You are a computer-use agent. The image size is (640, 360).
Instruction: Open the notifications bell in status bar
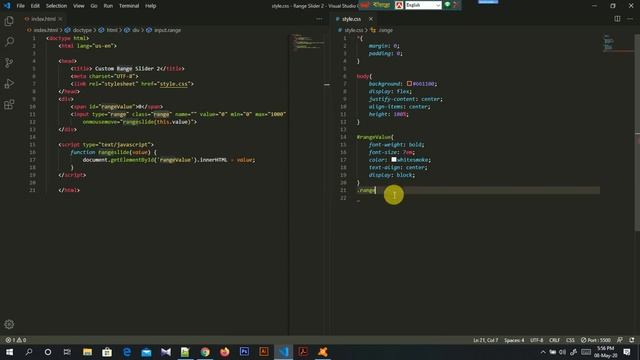pos(632,340)
